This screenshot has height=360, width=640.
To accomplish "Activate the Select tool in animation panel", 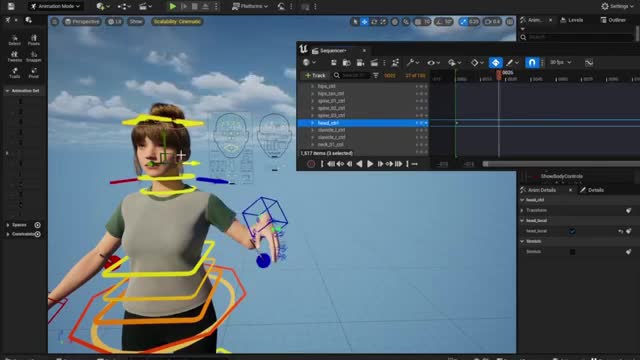I will (15, 40).
